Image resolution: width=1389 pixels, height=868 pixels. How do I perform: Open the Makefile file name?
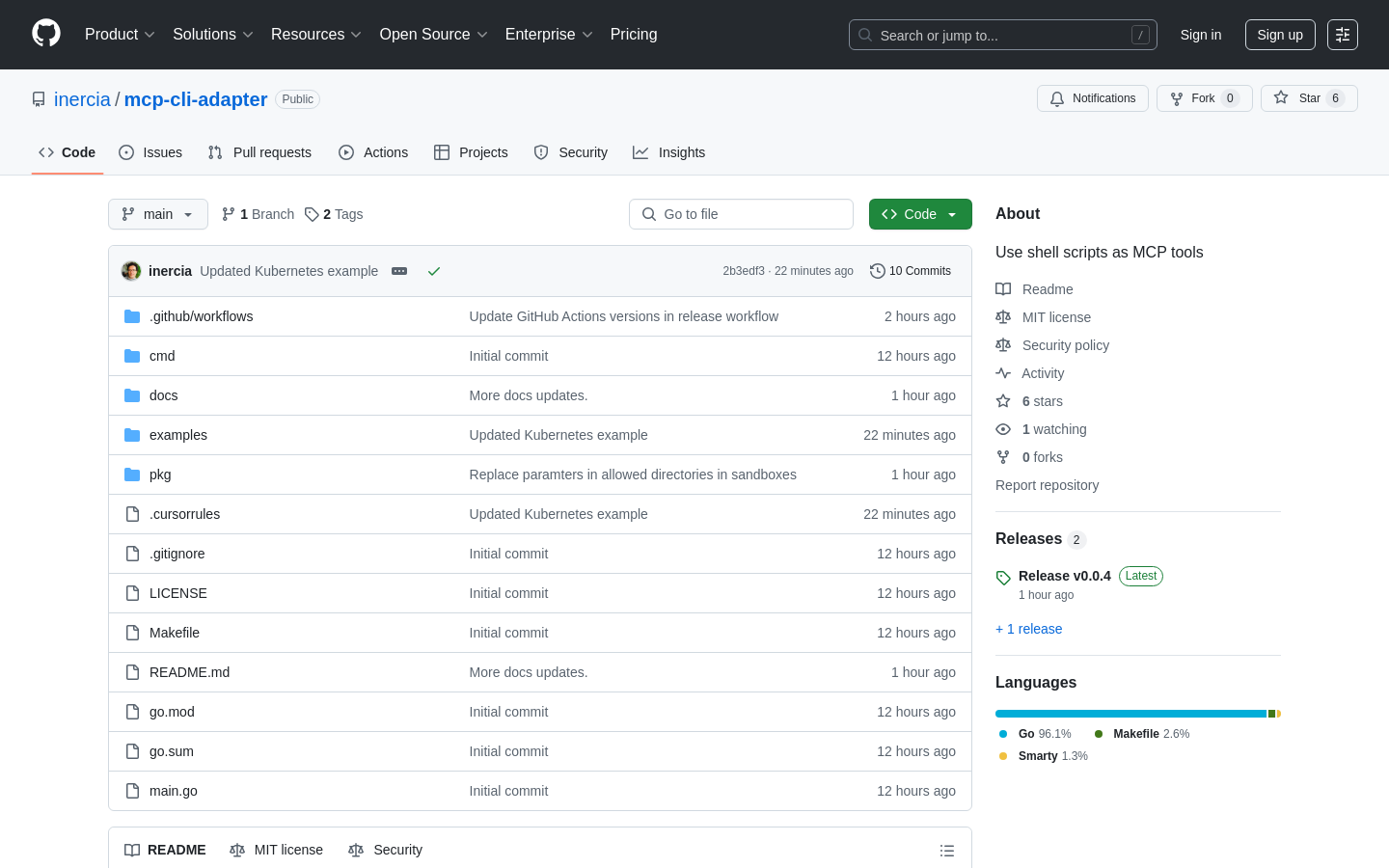coord(175,633)
